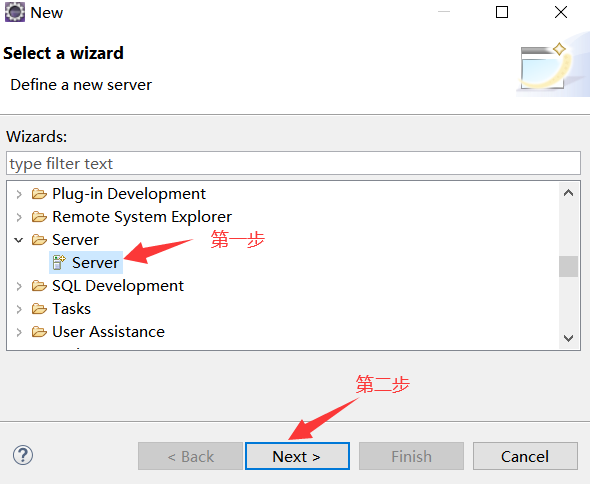Focus the type filter text field
The image size is (590, 484).
click(293, 163)
